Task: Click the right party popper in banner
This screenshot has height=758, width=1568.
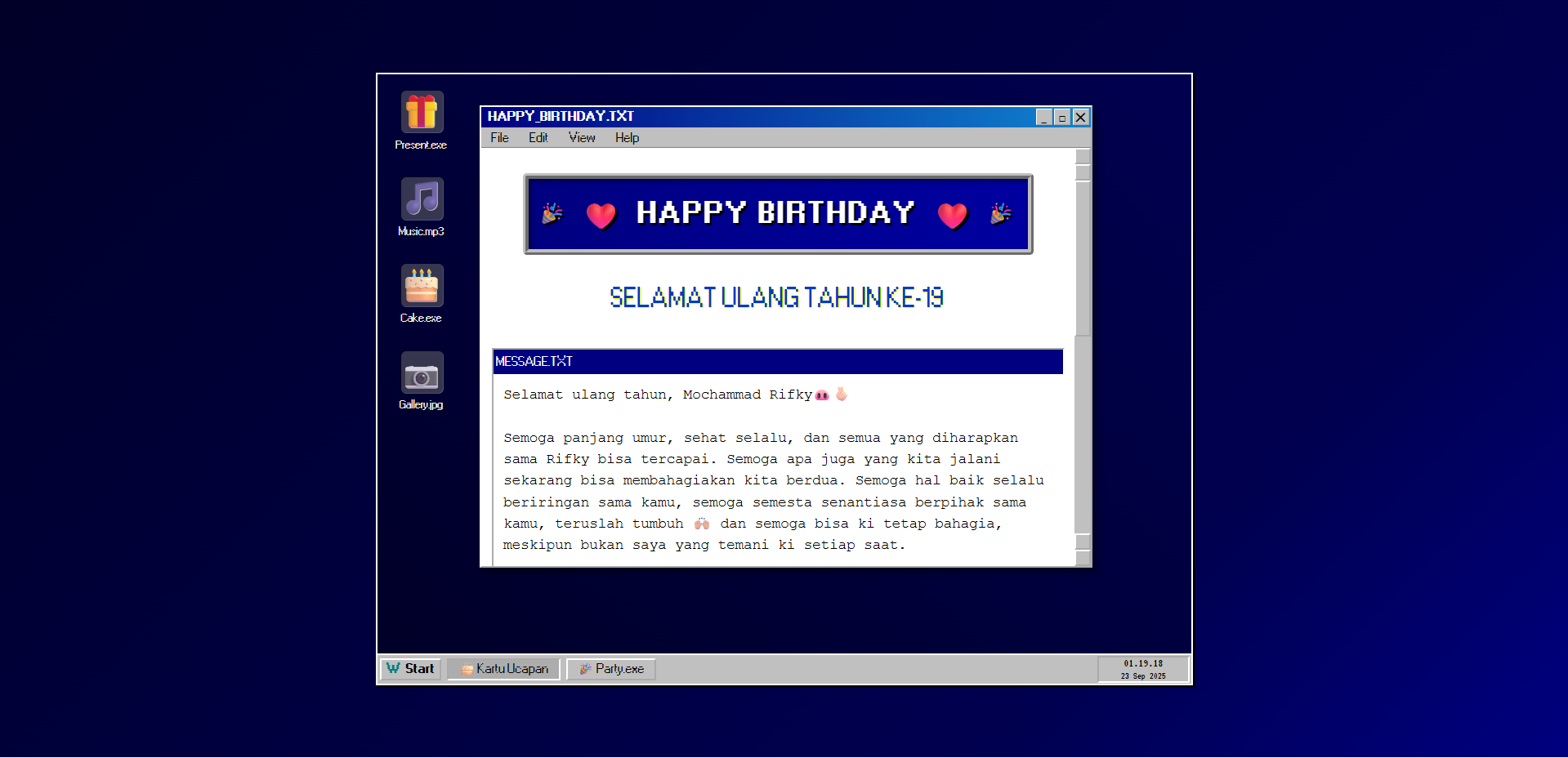Action: pos(1000,213)
